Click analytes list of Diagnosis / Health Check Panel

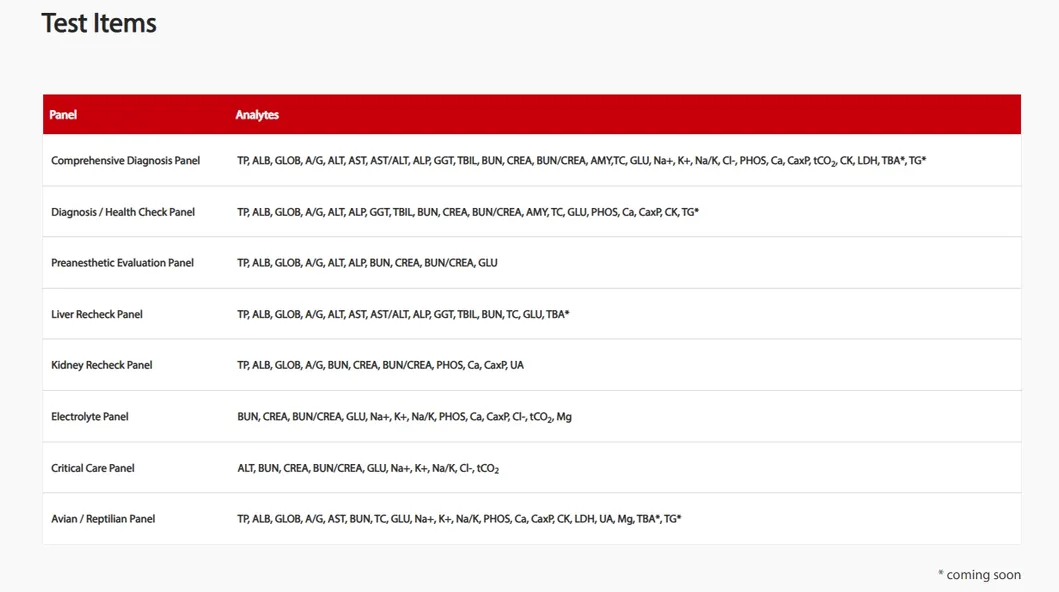[x=467, y=212]
